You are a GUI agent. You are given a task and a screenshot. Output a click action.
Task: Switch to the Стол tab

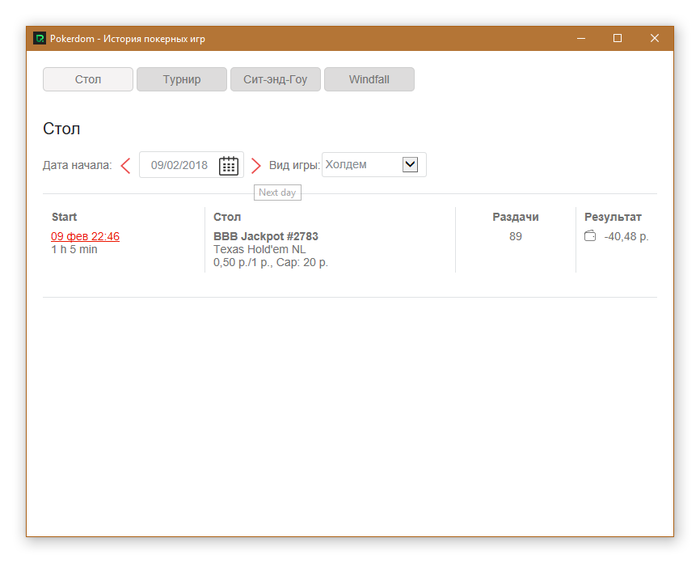click(x=88, y=79)
